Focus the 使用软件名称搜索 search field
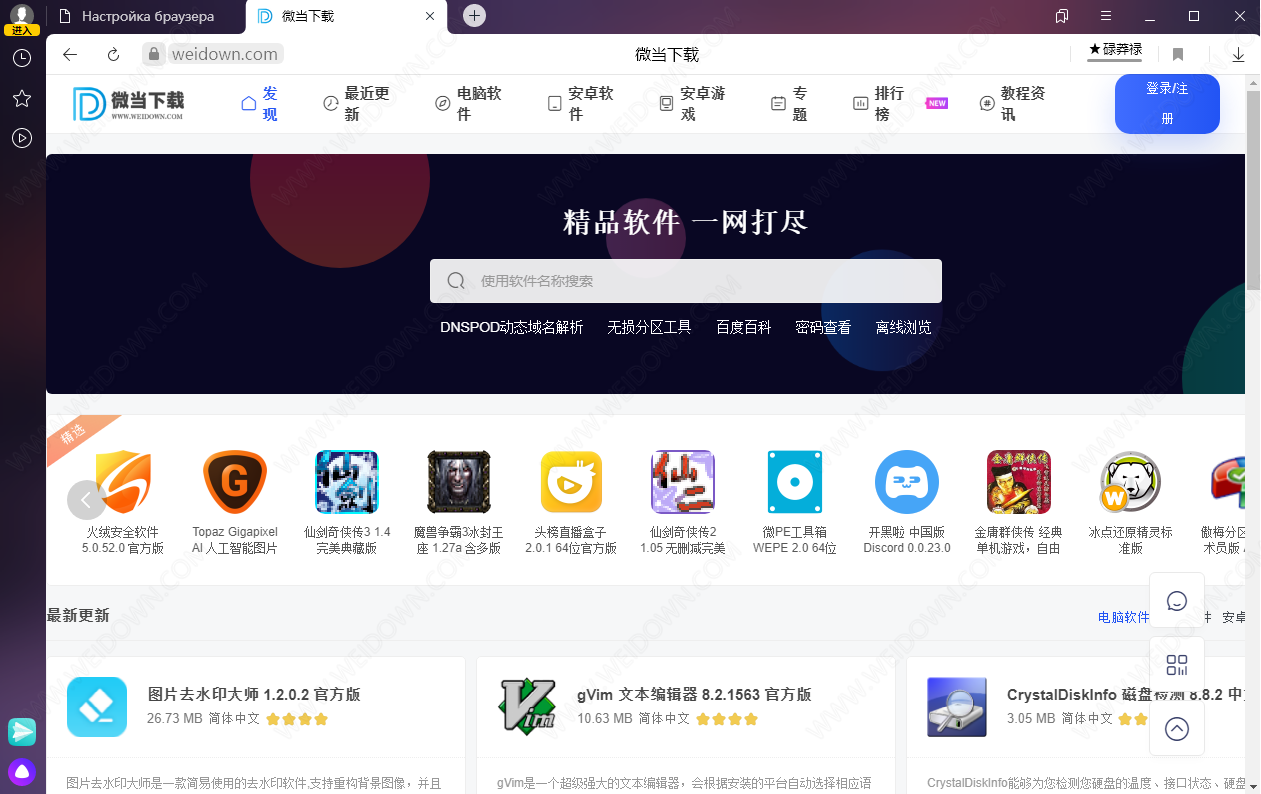Viewport: 1261px width, 794px height. [686, 281]
